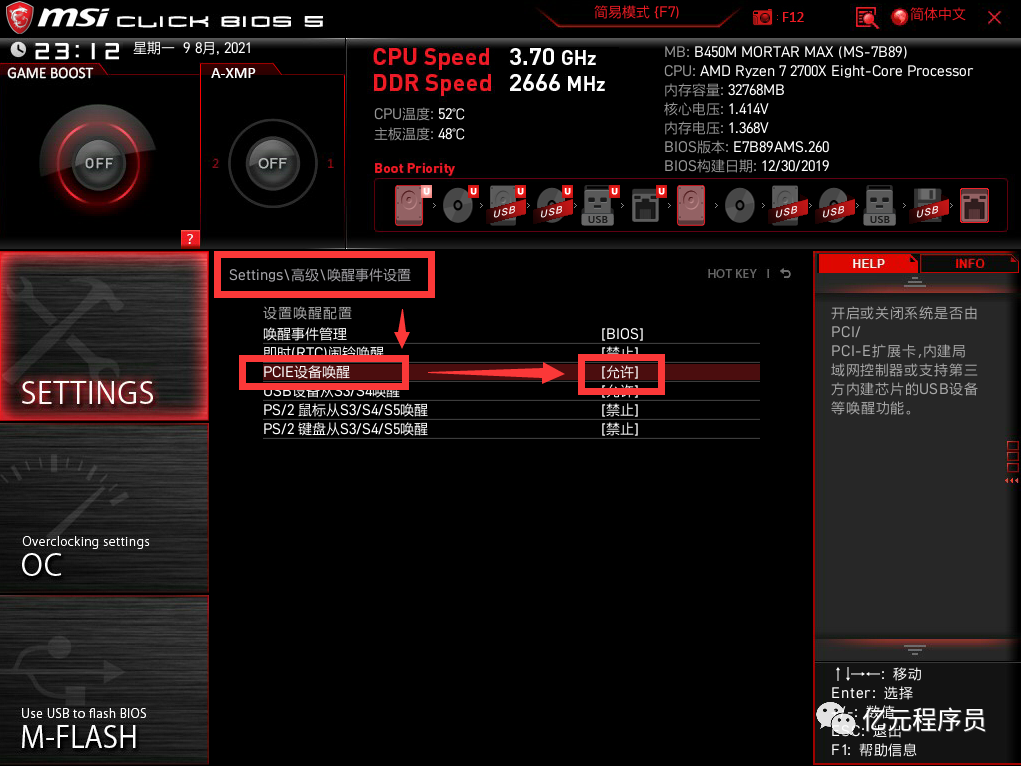The width and height of the screenshot is (1021, 766).
Task: Click the UEFI hard disk boot device icon
Action: [x=412, y=205]
